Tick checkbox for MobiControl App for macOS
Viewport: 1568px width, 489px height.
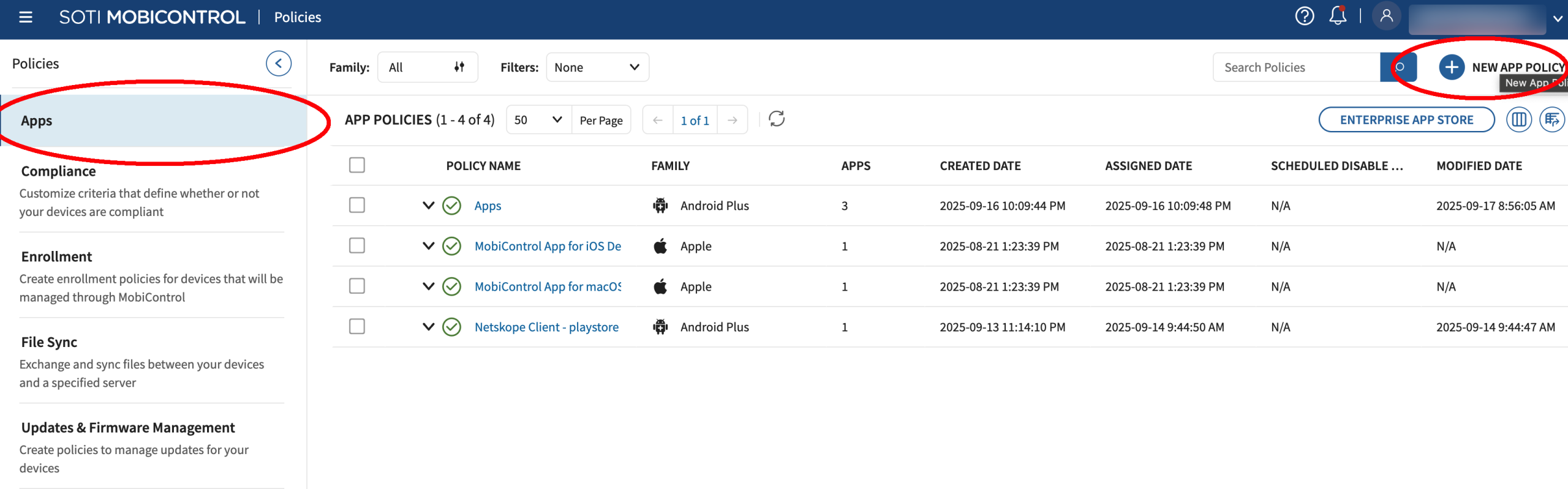tap(357, 286)
